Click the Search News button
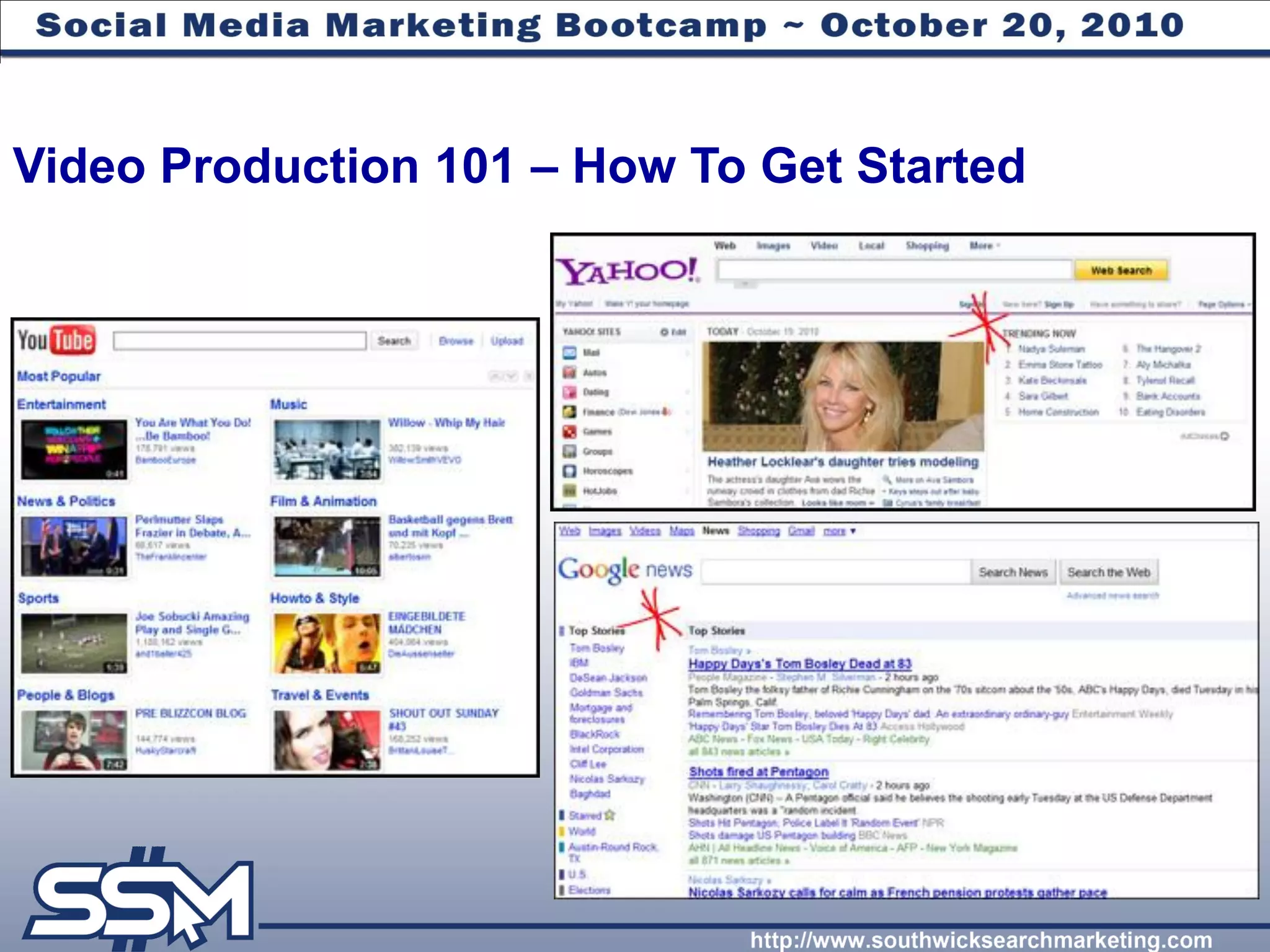The width and height of the screenshot is (1270, 952). point(1013,572)
